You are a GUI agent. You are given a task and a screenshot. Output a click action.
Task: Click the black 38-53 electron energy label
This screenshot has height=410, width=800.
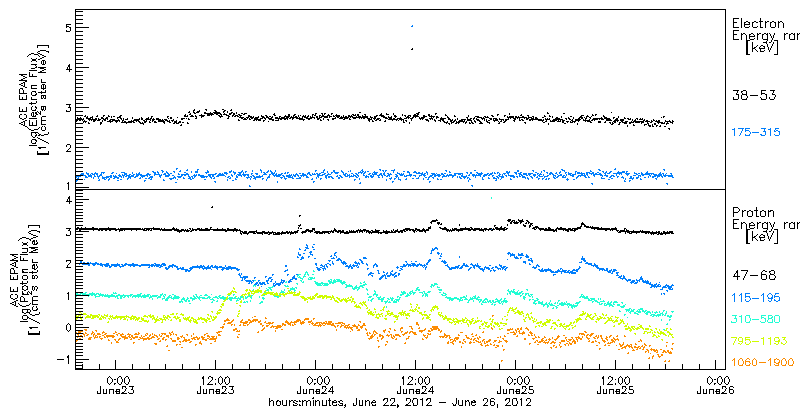pyautogui.click(x=754, y=95)
